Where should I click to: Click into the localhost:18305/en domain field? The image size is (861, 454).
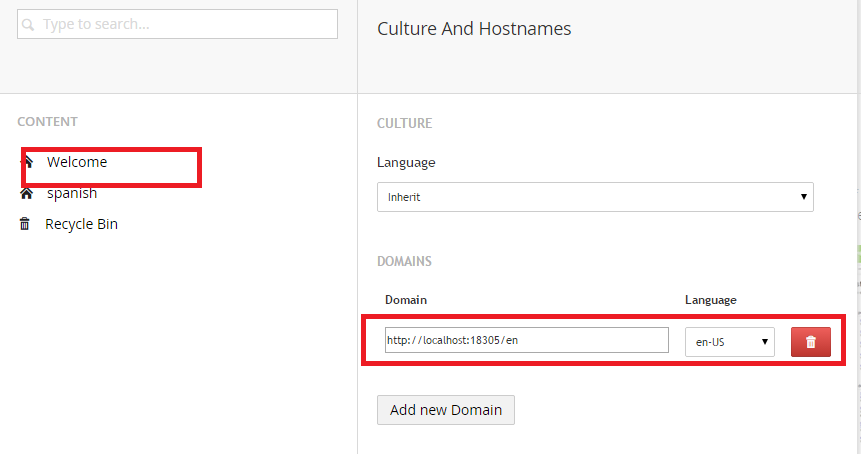pyautogui.click(x=526, y=340)
